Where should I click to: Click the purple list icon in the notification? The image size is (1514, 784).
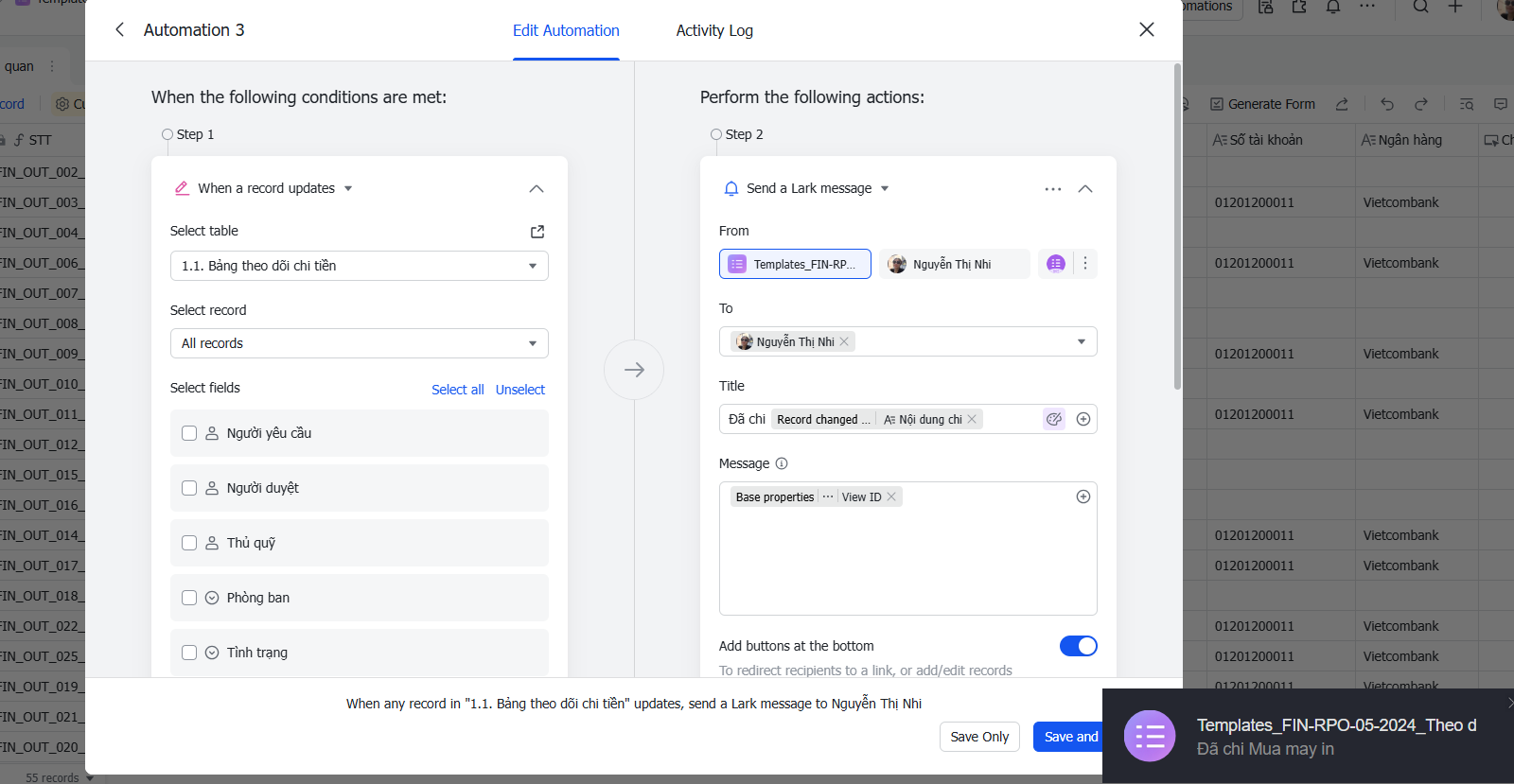pos(1150,736)
